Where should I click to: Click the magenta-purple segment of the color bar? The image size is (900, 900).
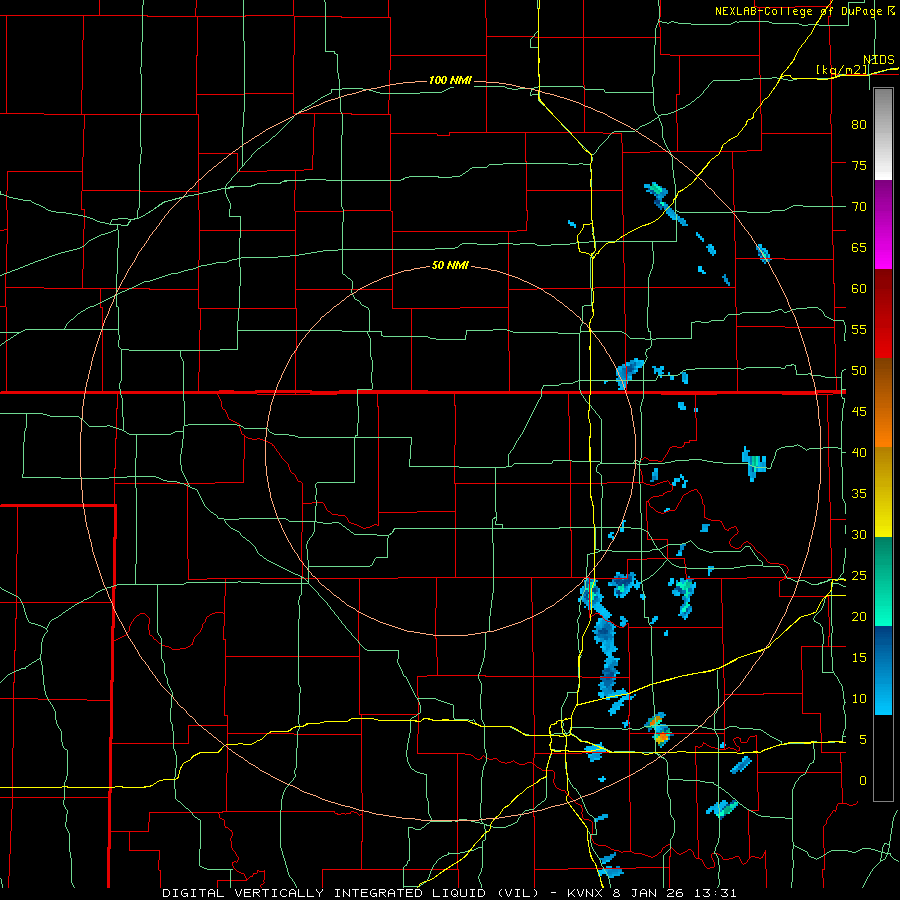click(883, 224)
